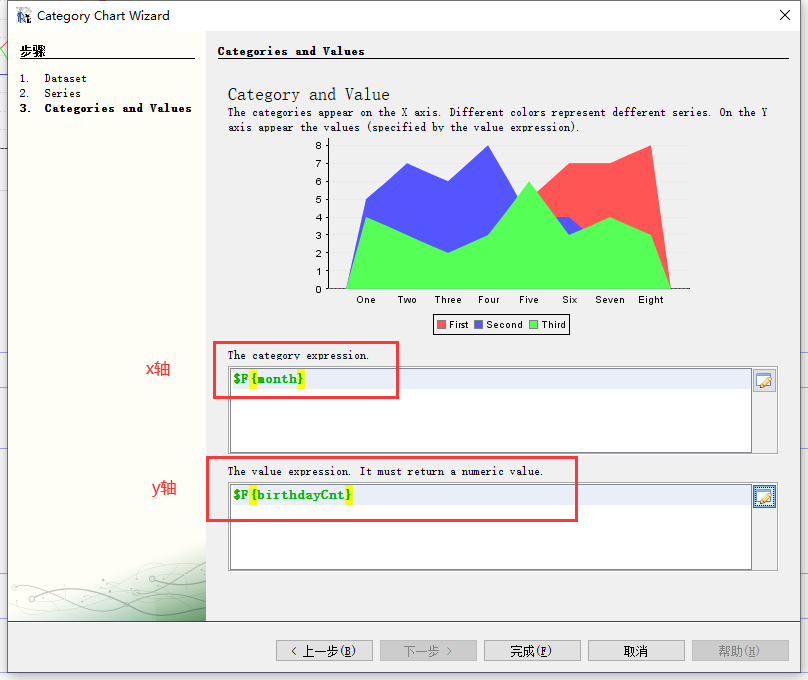
Task: Click the 取消 cancel button
Action: click(x=636, y=651)
